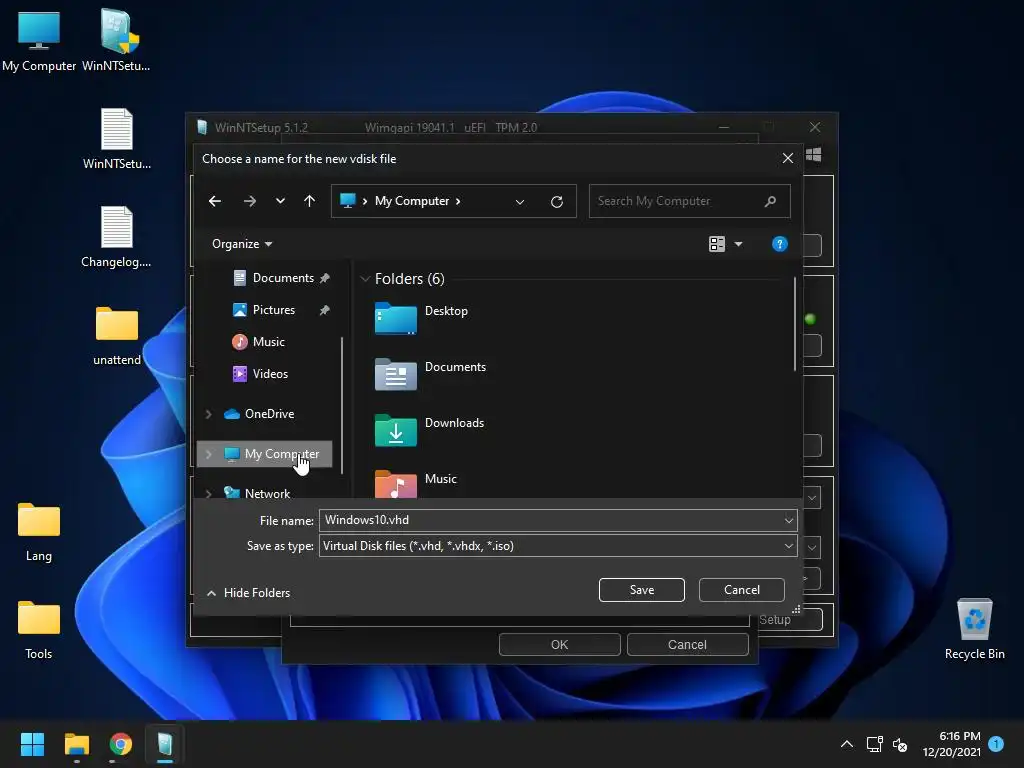The image size is (1024, 768).
Task: Open view options dropdown arrow
Action: pyautogui.click(x=739, y=244)
